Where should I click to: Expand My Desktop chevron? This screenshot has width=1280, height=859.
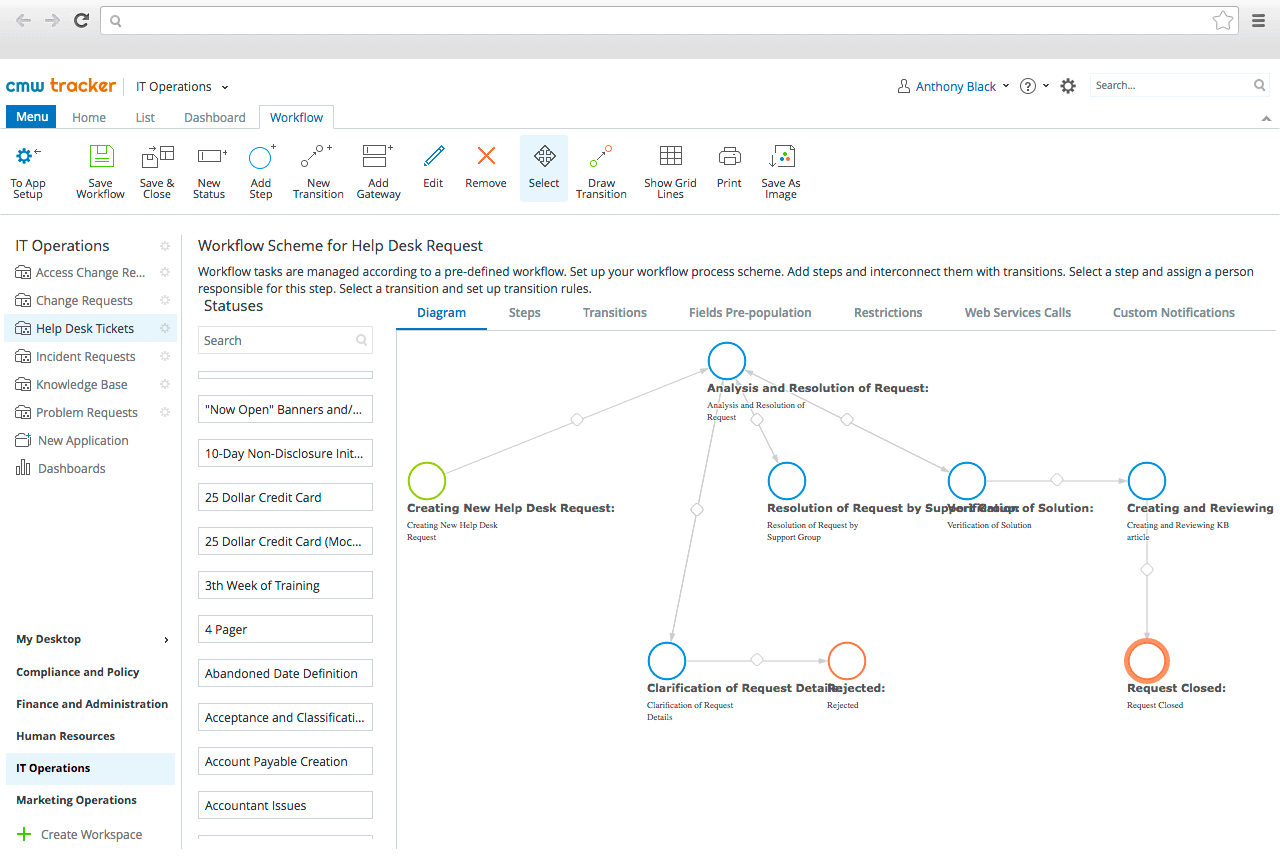click(x=166, y=640)
